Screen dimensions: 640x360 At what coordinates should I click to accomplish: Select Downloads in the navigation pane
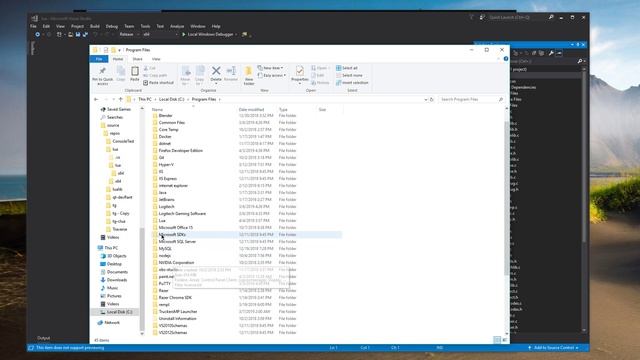click(117, 280)
